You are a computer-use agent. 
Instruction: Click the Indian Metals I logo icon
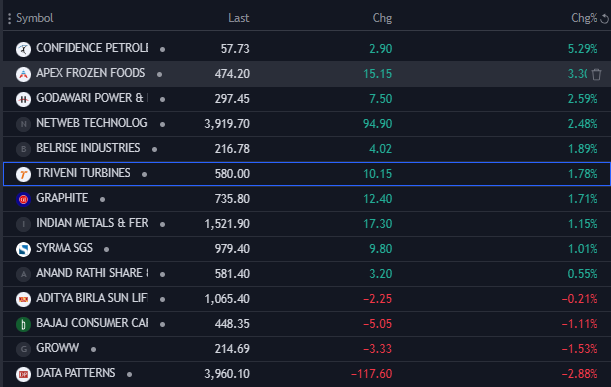(23, 224)
